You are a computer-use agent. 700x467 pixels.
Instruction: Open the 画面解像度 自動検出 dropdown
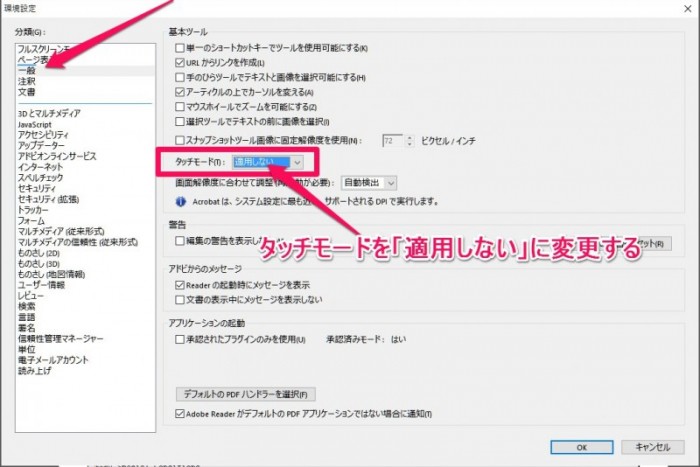(369, 183)
